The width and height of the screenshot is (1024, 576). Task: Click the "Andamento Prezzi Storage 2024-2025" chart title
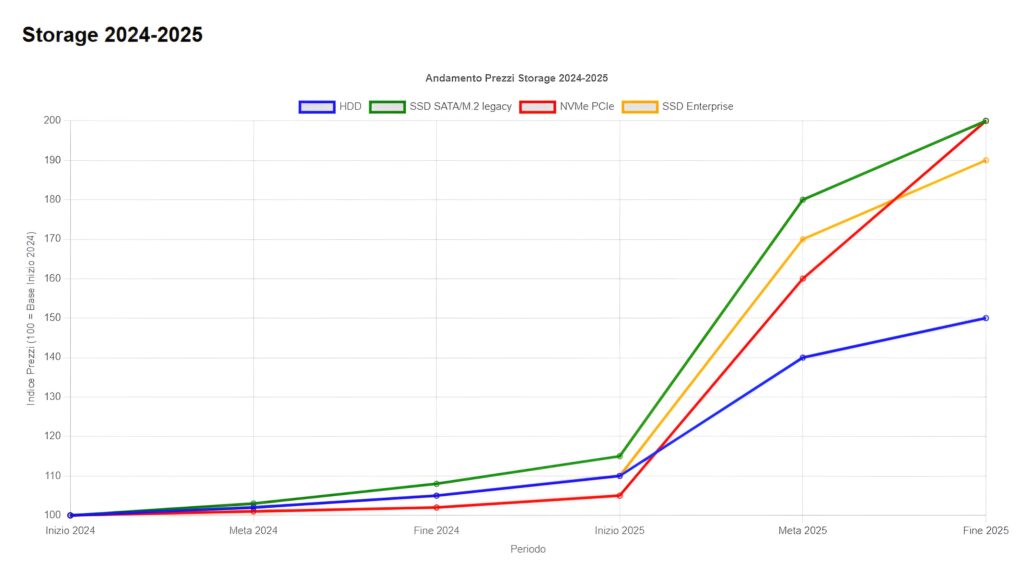tap(516, 78)
